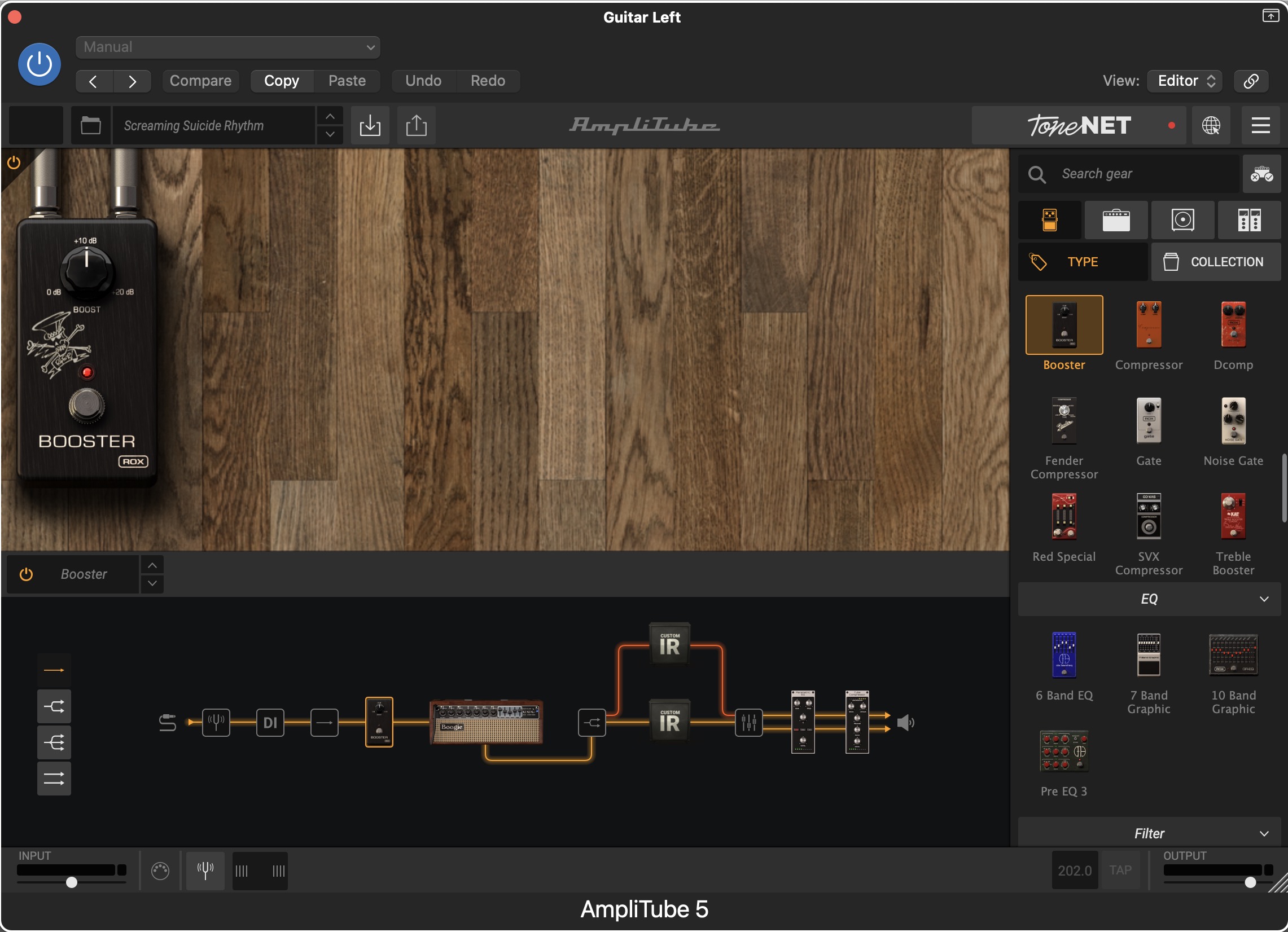The height and width of the screenshot is (932, 1288).
Task: Select the Pre EQ 3 pedal
Action: (1064, 751)
